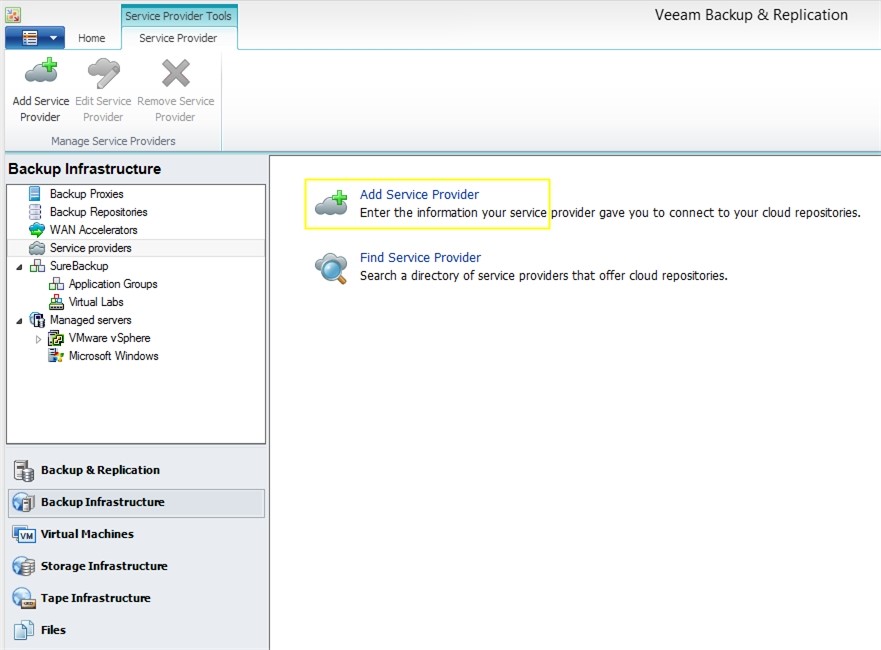The width and height of the screenshot is (881, 650).
Task: Click the Find Service Provider link
Action: click(420, 257)
